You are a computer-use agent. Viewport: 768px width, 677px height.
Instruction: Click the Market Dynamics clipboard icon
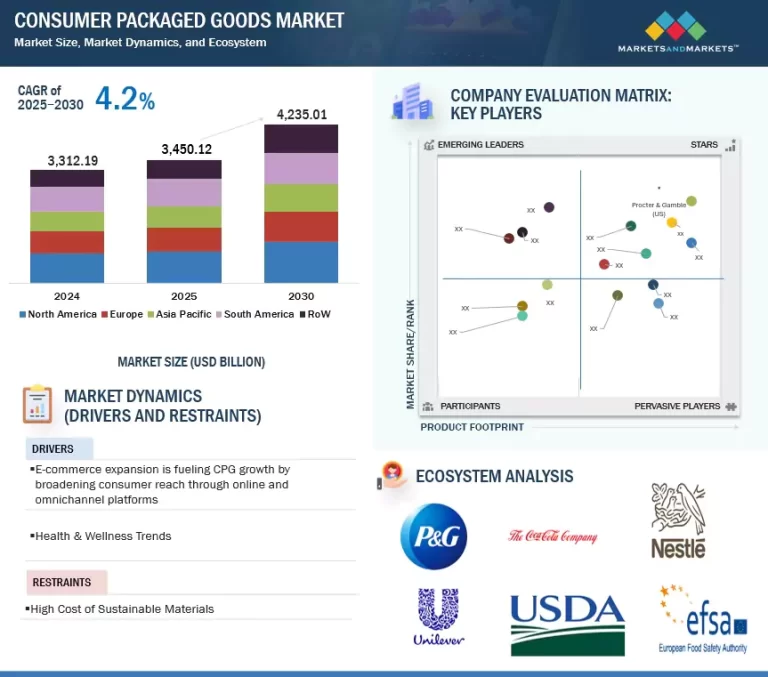37,404
